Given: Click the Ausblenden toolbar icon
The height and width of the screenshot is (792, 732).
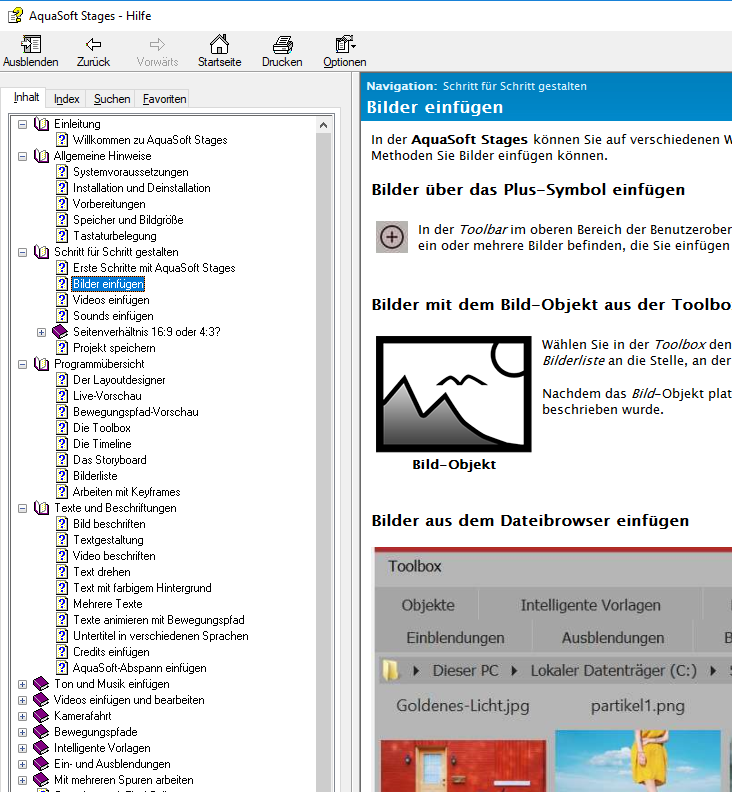Looking at the screenshot, I should click(x=31, y=45).
